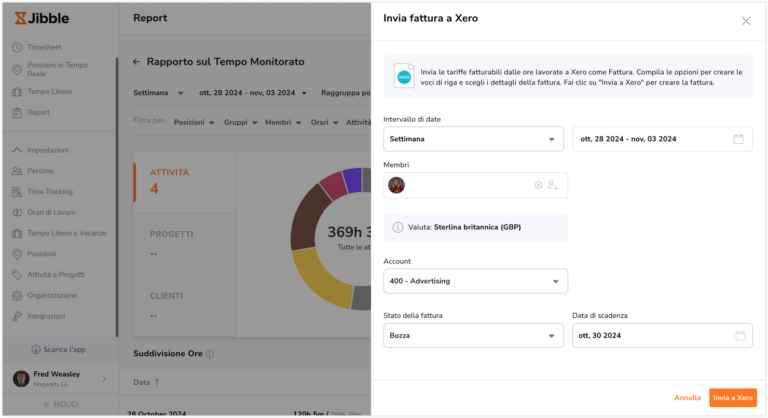Click Posizioni in Tempo Reale pin icon
768x418 pixels.
pyautogui.click(x=17, y=70)
